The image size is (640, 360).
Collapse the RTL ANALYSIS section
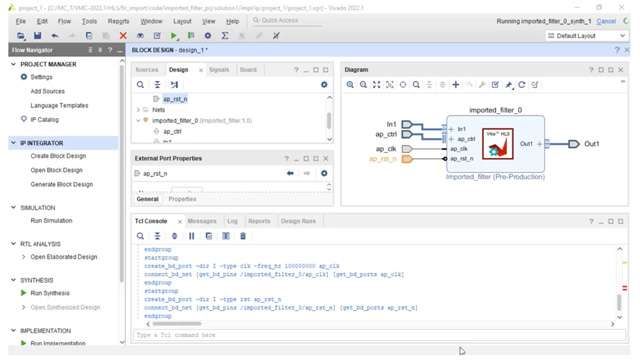point(13,244)
